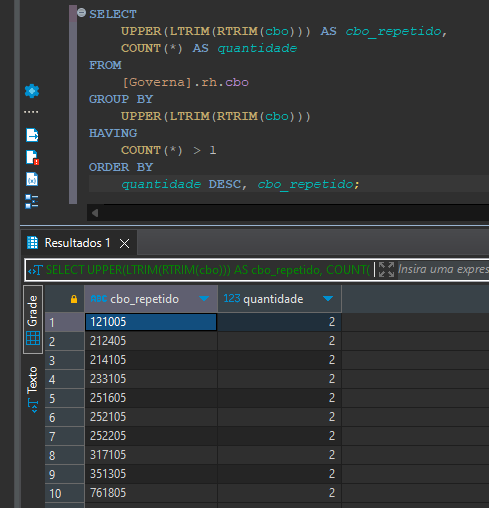The width and height of the screenshot is (489, 508).
Task: Click the gear settings icon in editor sidebar
Action: (32, 91)
